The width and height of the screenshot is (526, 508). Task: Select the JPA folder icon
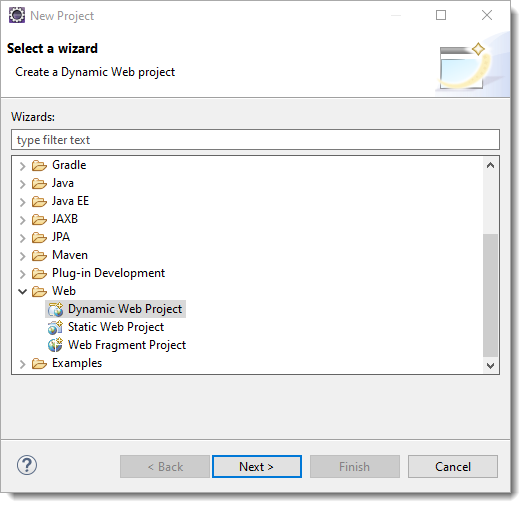[39, 237]
